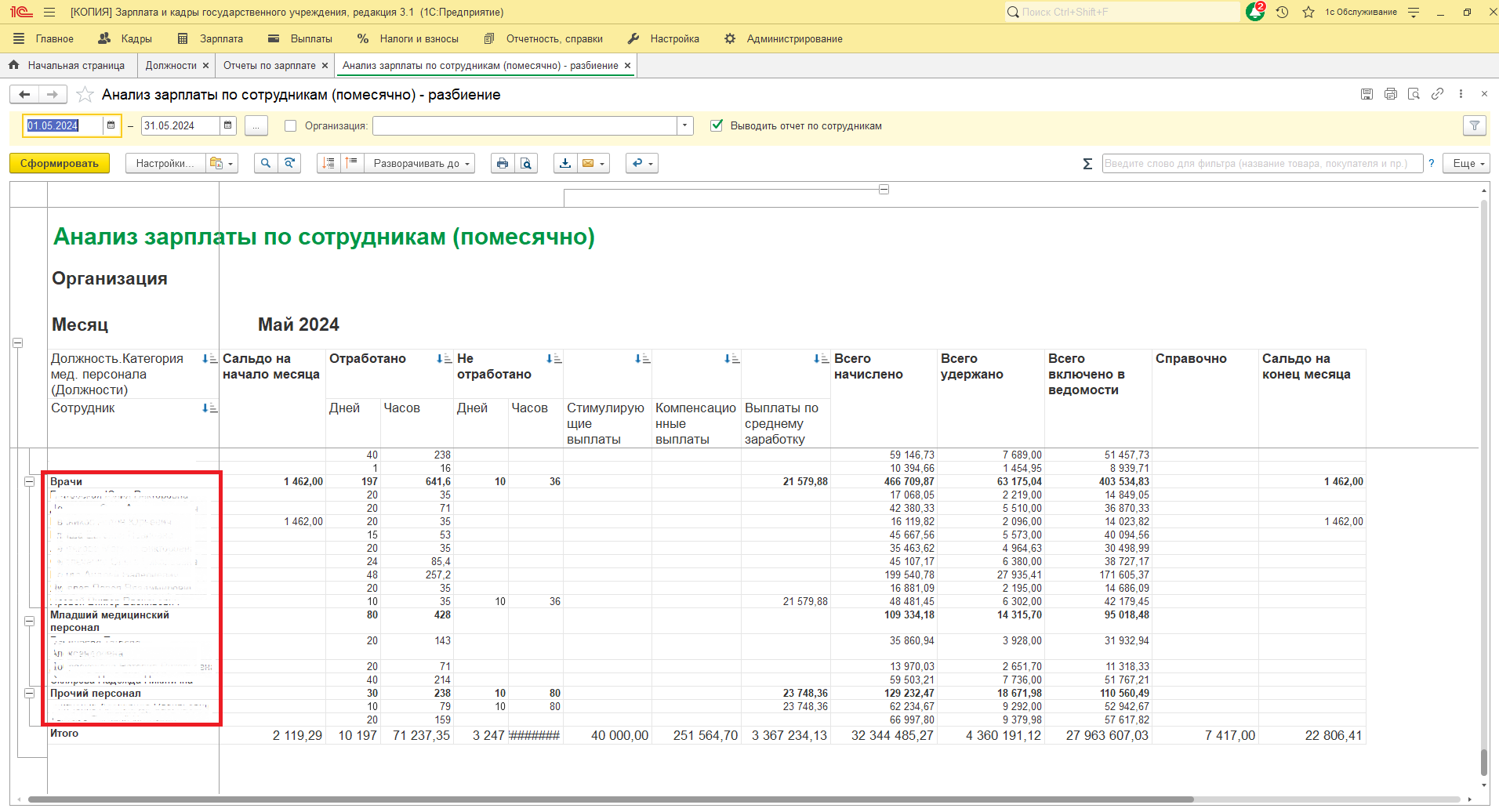The height and width of the screenshot is (812, 1499).
Task: Open the notifications bell with badge 2
Action: point(1255,12)
